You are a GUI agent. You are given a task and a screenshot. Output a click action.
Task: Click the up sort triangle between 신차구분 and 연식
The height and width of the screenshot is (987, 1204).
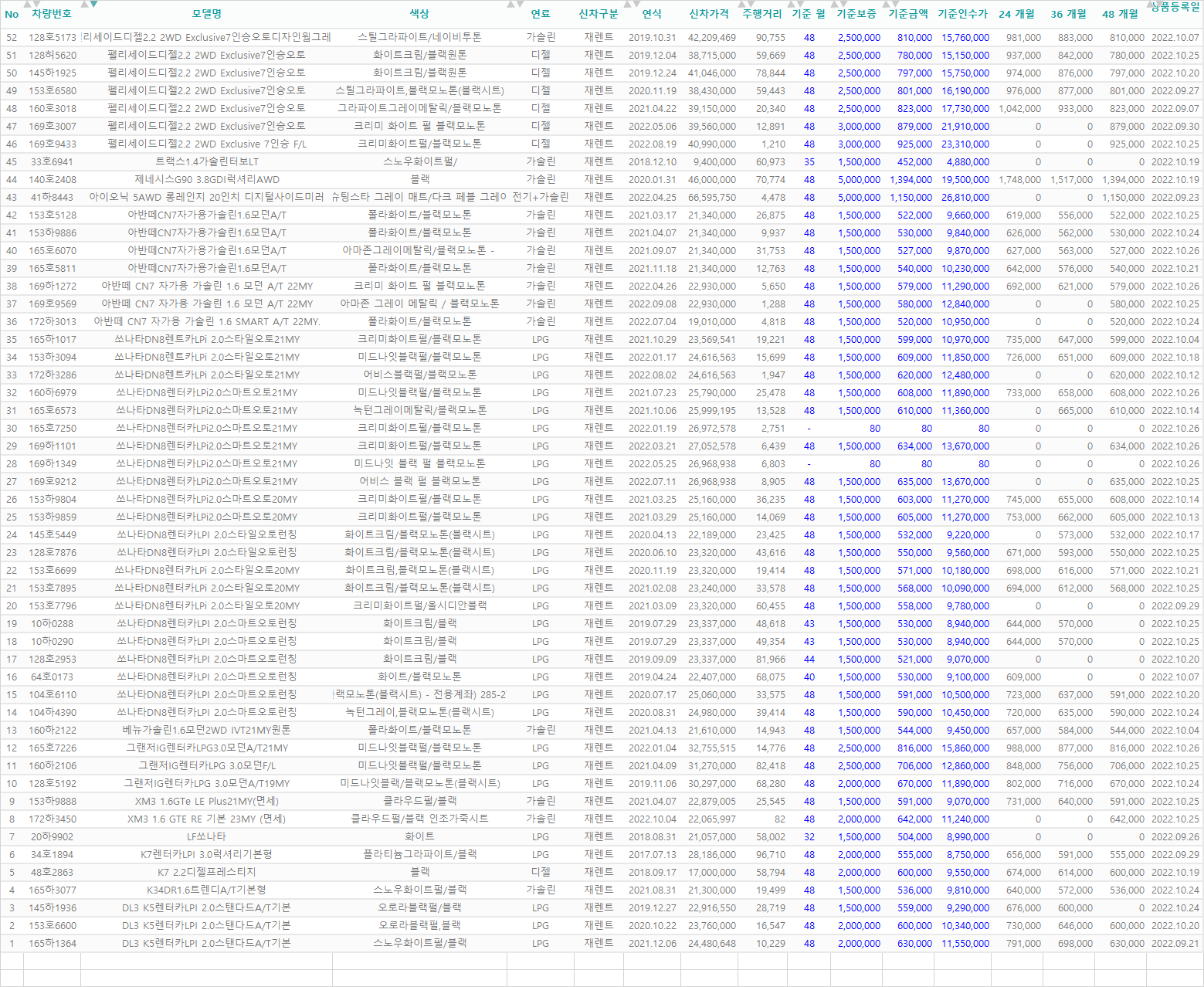click(x=629, y=4)
